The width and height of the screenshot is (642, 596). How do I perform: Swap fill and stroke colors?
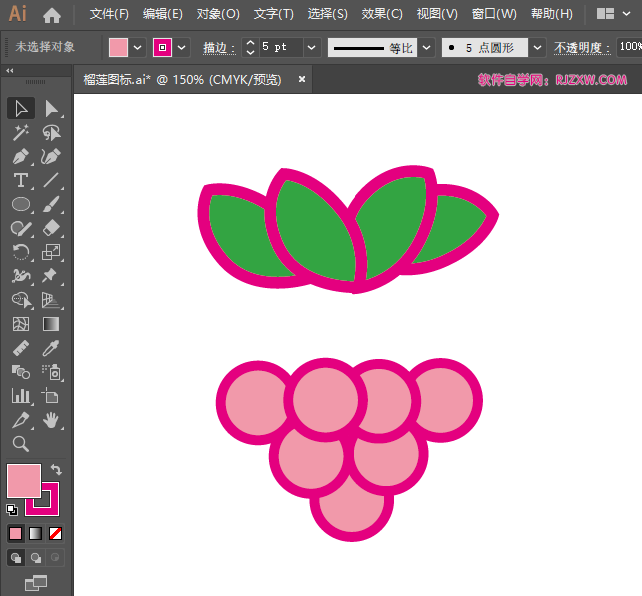pyautogui.click(x=56, y=470)
